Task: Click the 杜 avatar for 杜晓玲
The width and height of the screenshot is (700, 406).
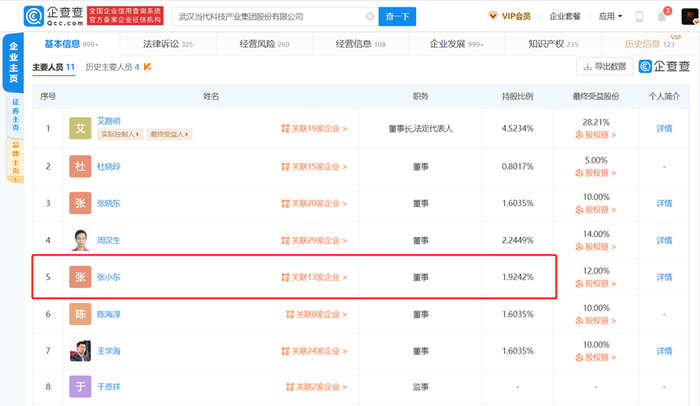Action: (x=81, y=166)
